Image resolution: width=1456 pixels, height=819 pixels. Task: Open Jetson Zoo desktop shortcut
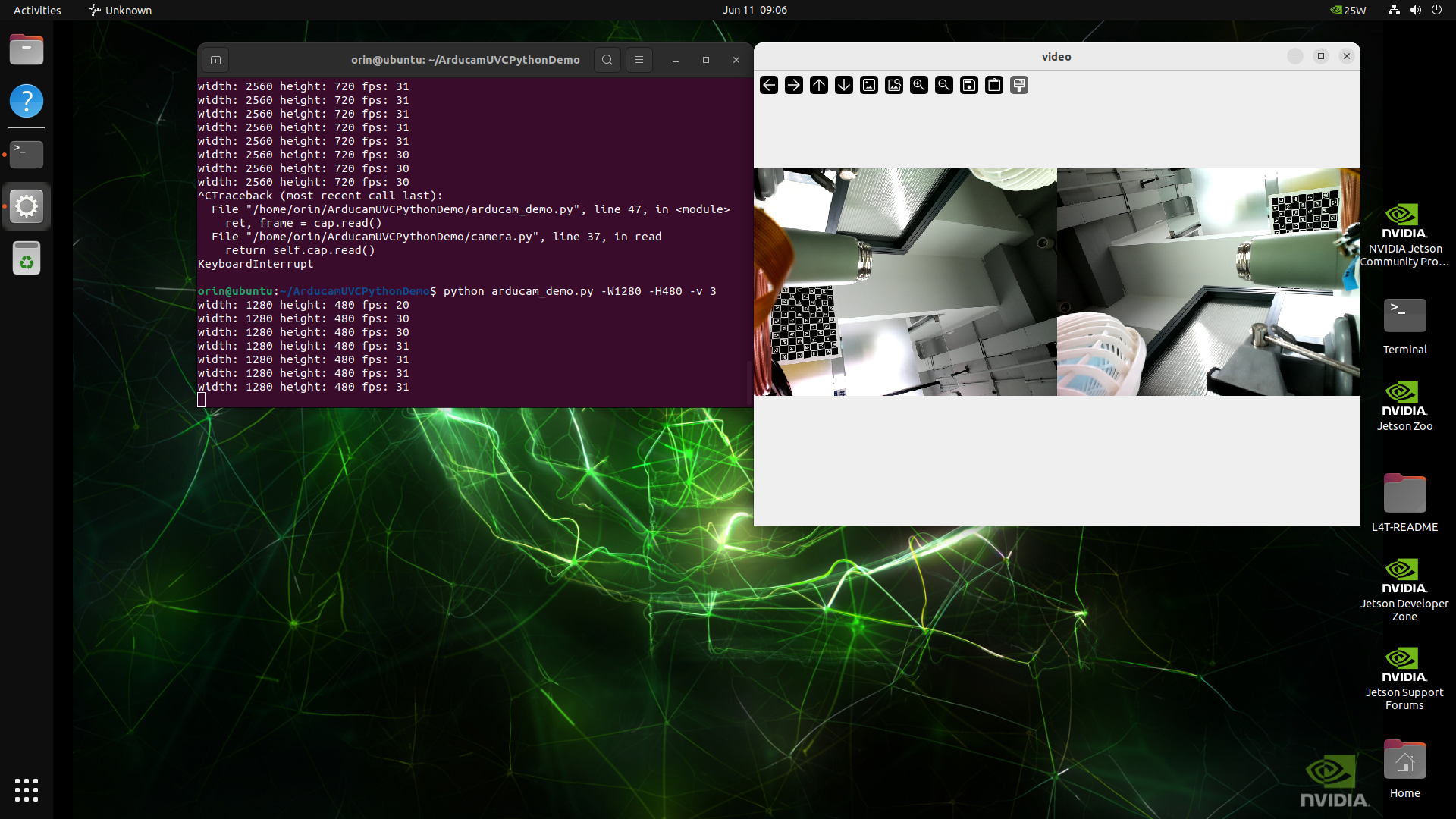coord(1404,406)
